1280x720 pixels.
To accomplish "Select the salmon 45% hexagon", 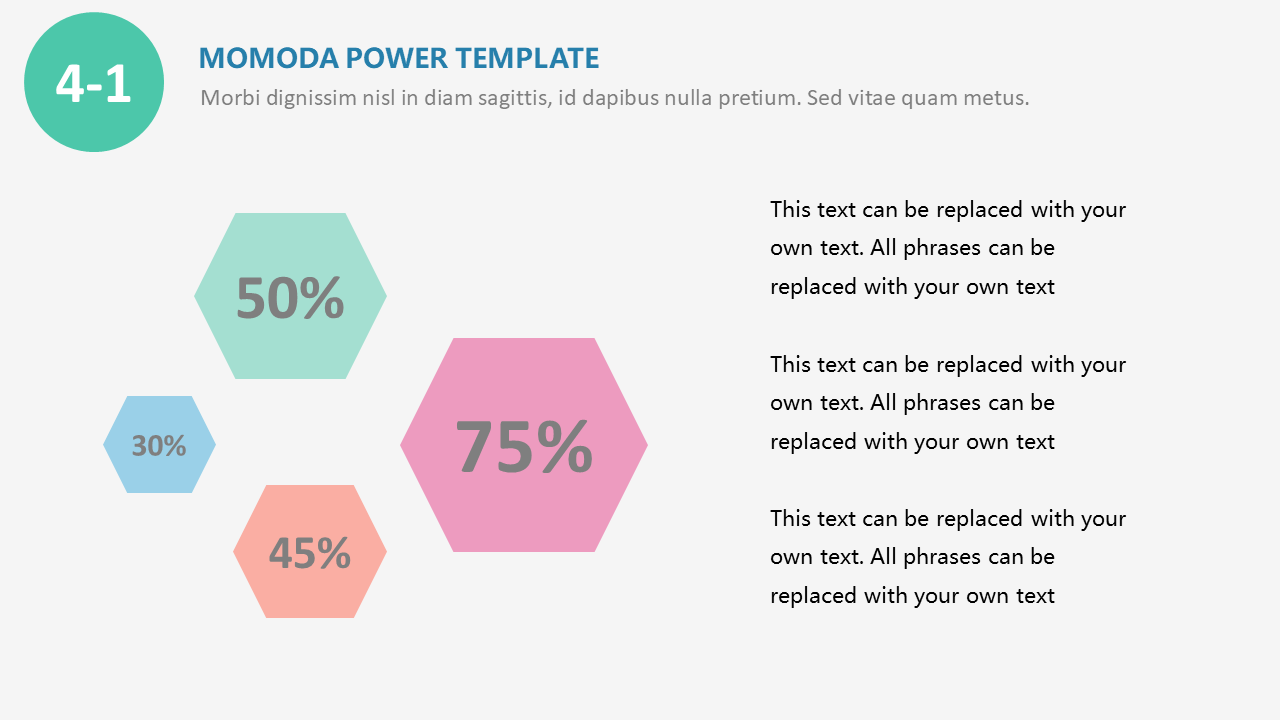I will coord(310,552).
